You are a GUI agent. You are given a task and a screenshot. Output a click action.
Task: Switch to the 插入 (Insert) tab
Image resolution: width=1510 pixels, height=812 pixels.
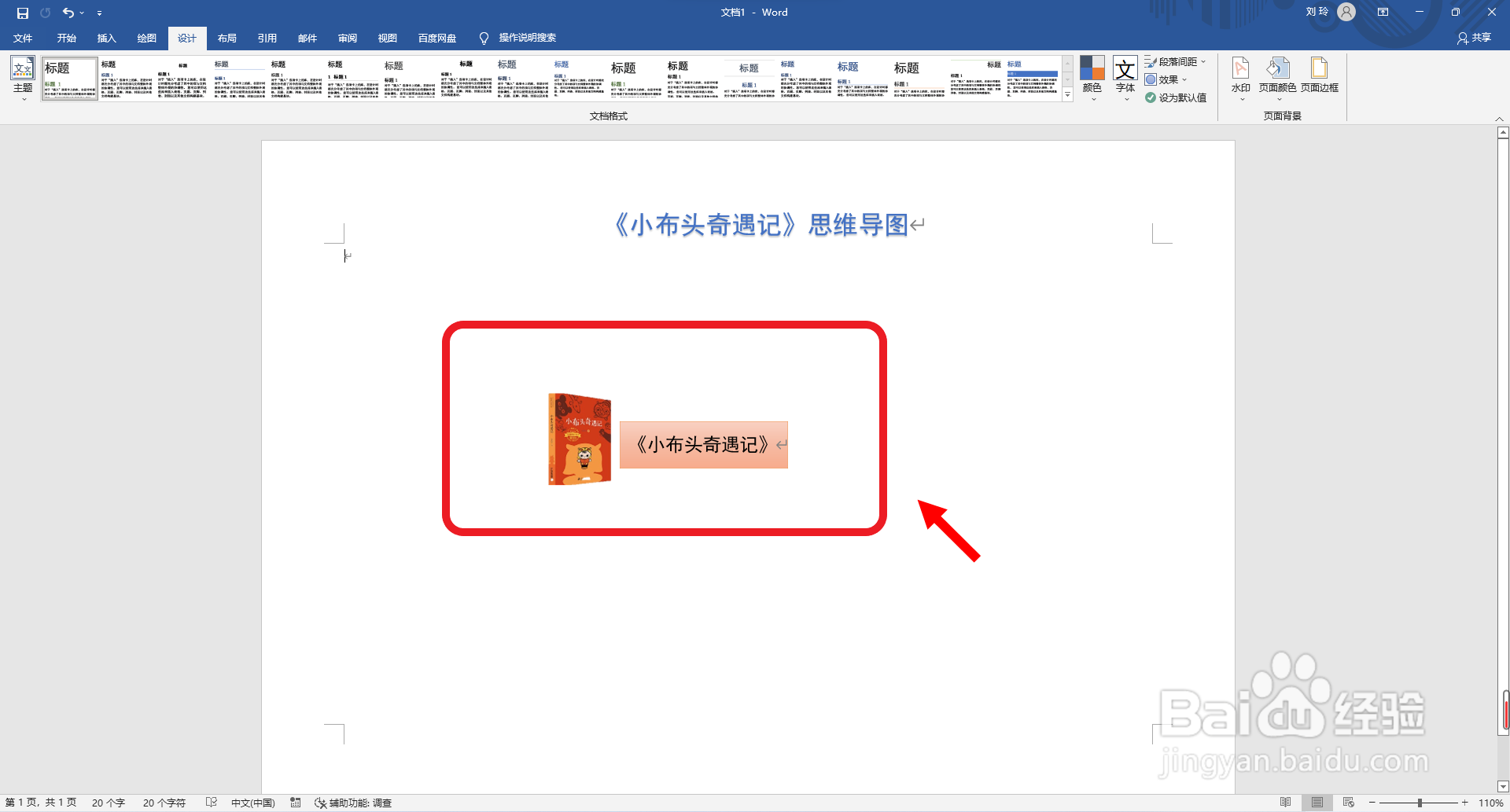click(106, 38)
